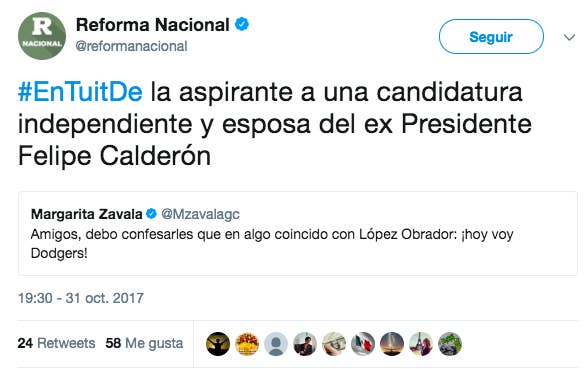
Task: Open the #EnTuitDe hashtag link
Action: tap(80, 92)
